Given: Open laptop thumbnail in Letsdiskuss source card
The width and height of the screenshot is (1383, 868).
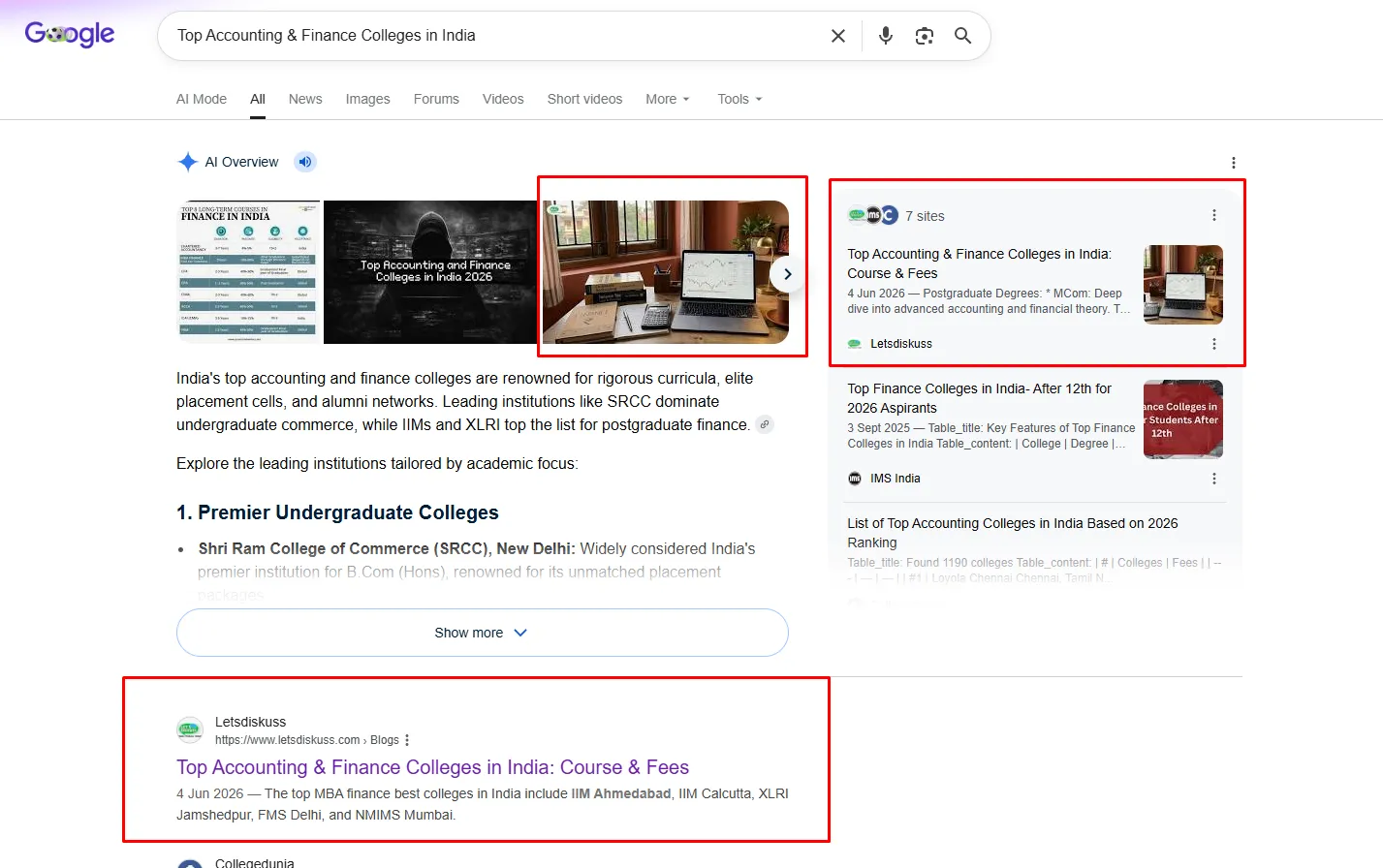Looking at the screenshot, I should (x=1183, y=285).
